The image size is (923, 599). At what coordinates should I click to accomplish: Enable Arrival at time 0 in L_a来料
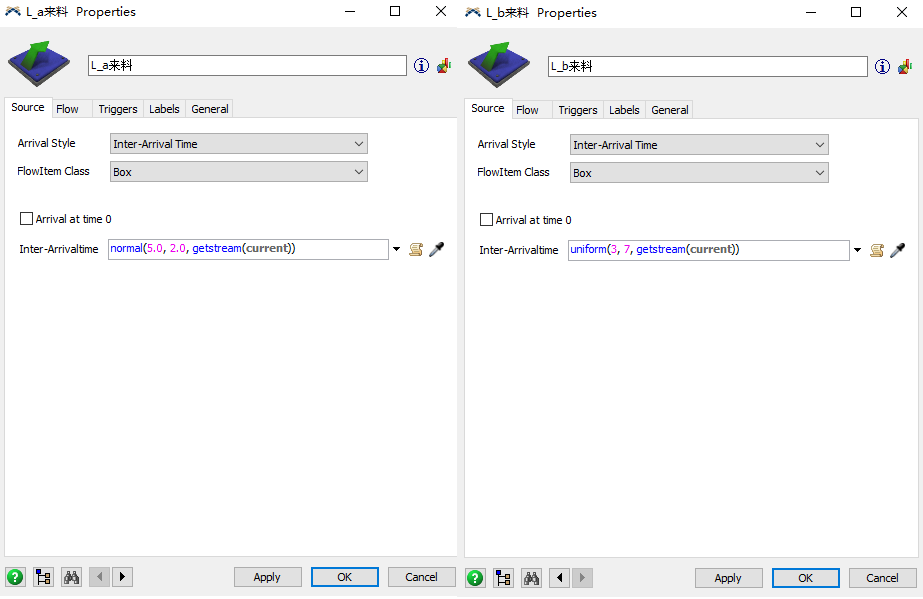(26, 219)
